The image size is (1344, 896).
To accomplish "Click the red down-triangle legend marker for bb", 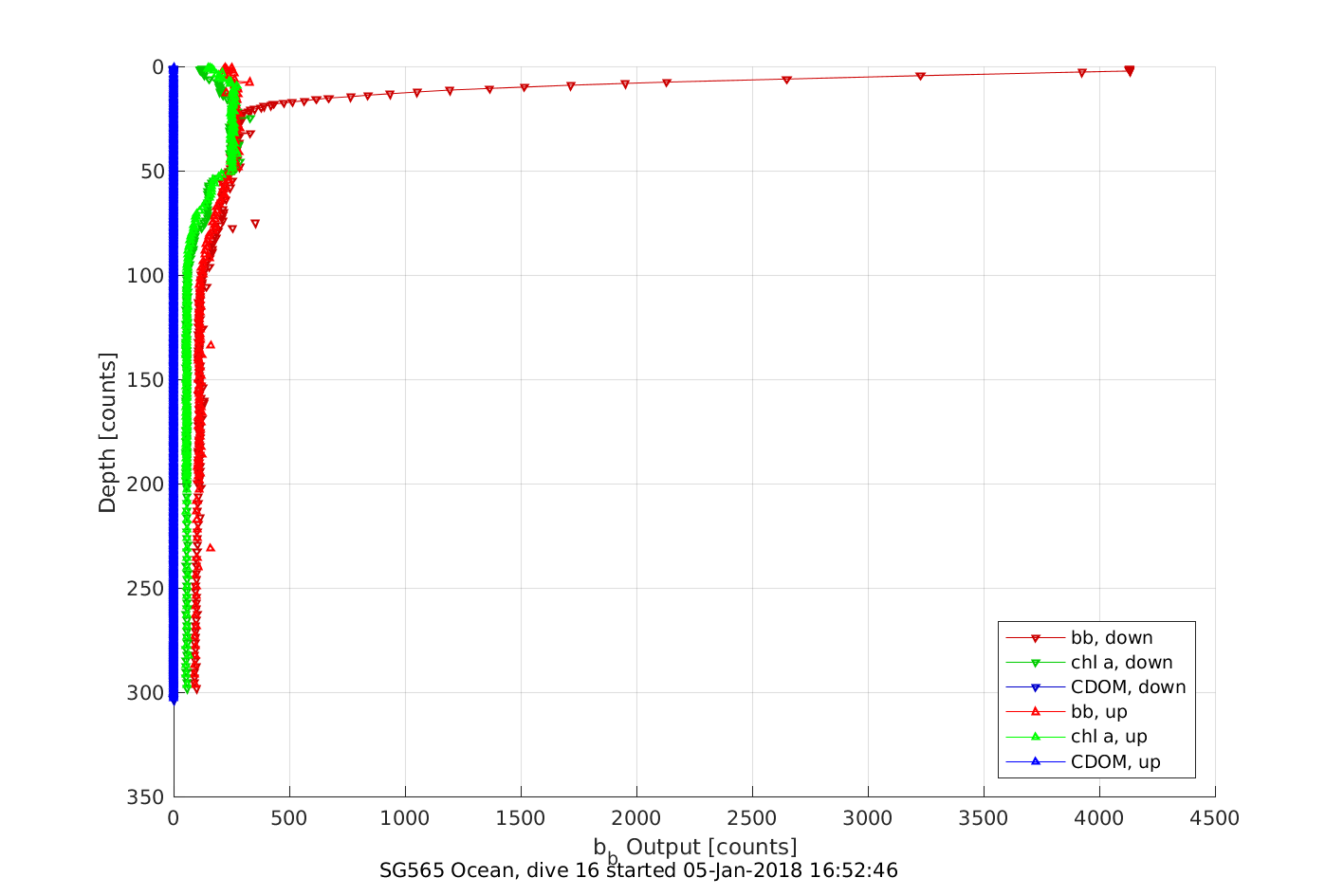I will coord(1036,638).
